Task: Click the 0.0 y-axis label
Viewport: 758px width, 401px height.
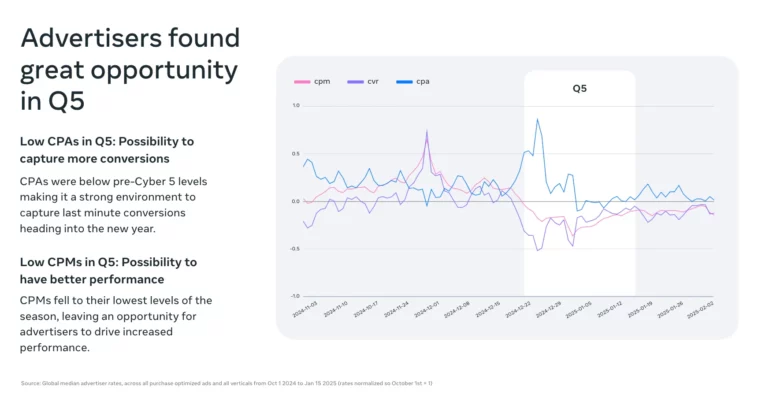Action: tap(296, 201)
